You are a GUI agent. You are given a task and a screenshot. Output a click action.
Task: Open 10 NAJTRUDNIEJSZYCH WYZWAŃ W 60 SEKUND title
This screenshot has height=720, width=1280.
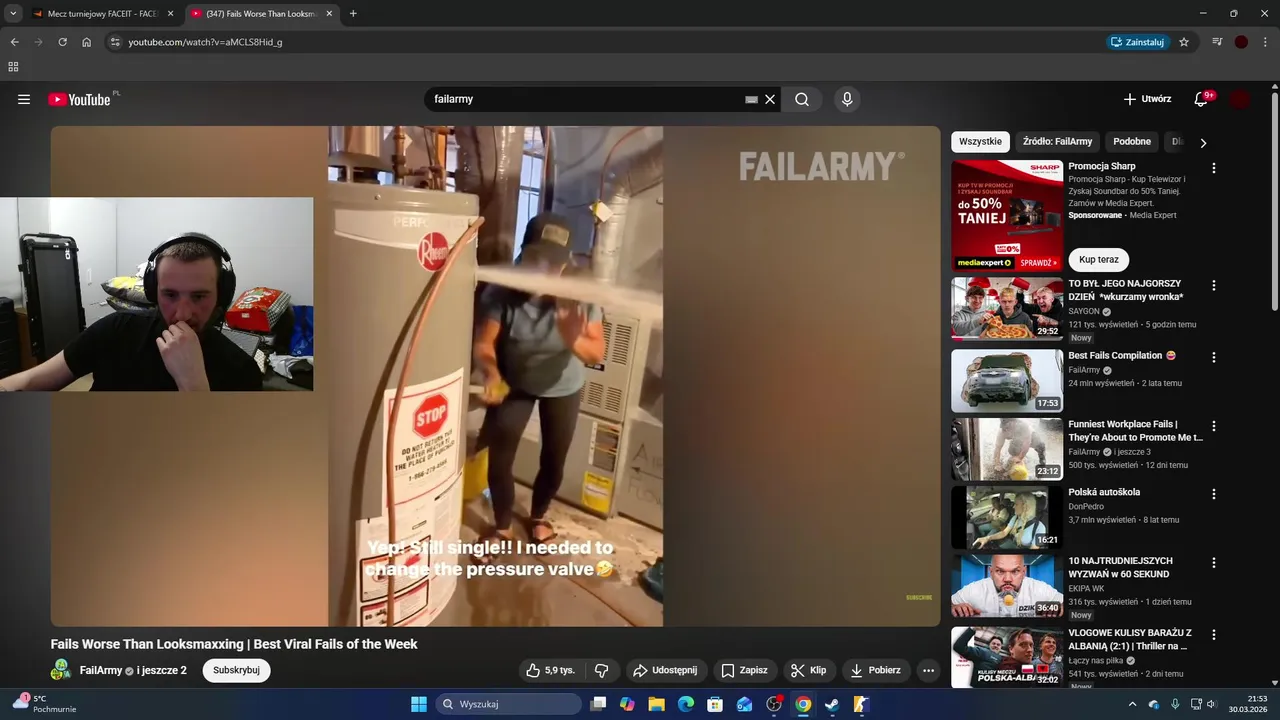point(1120,568)
